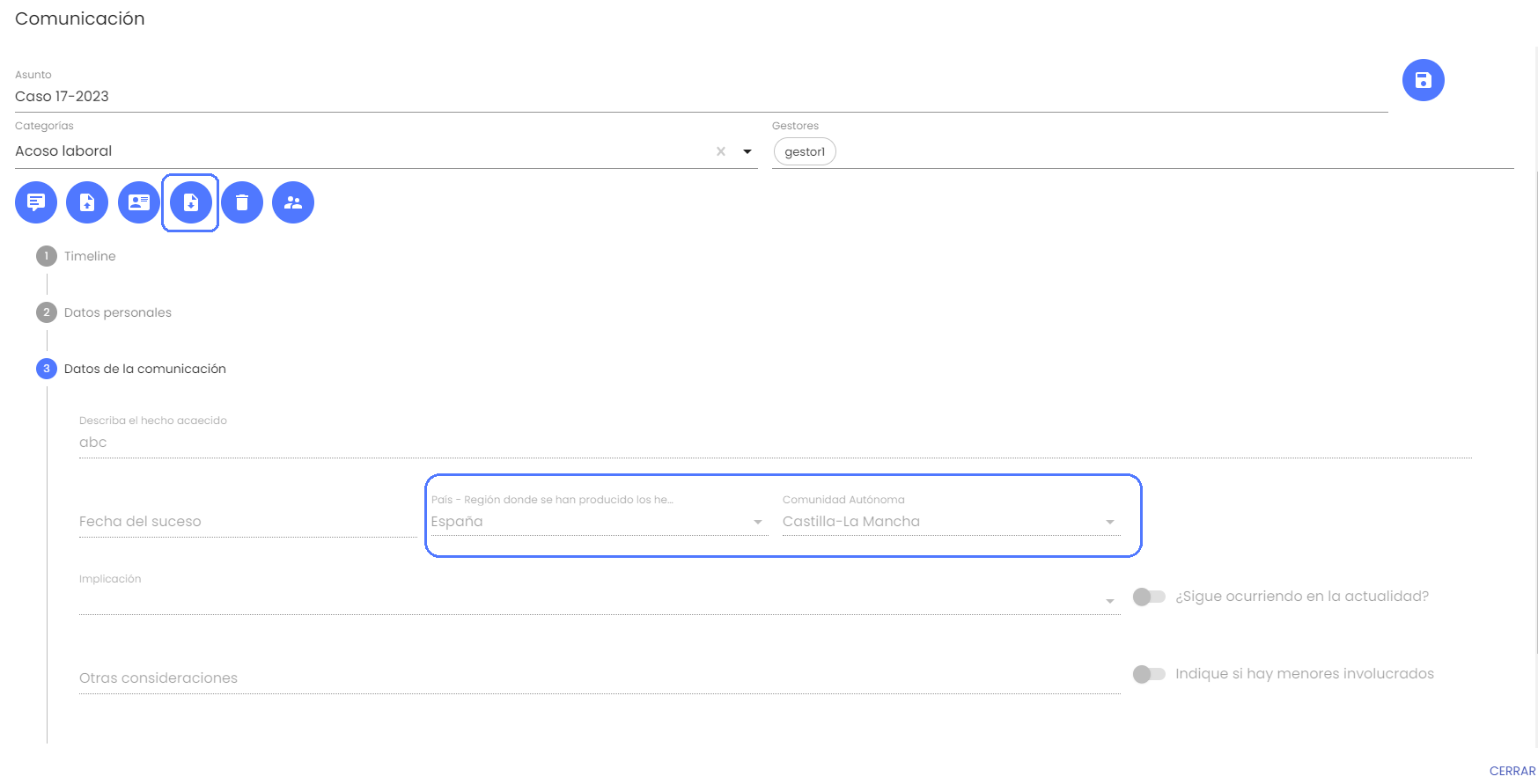Open the comment message icon button

pos(36,202)
